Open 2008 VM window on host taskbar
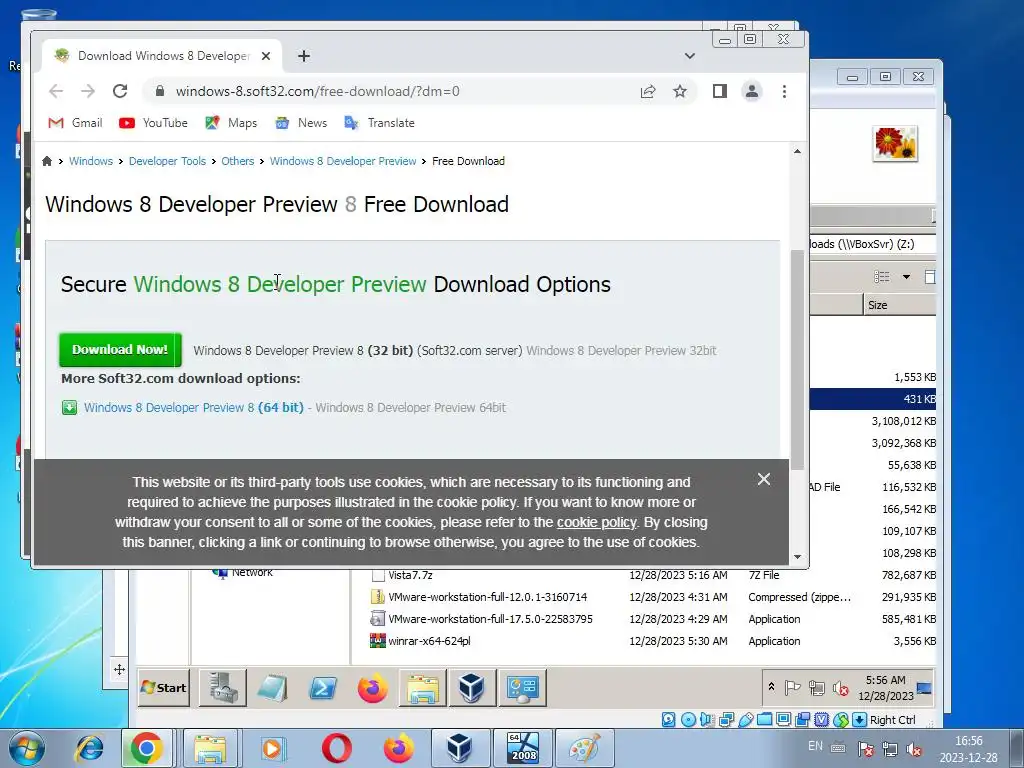Screen dimensions: 1024x768 tap(523, 748)
